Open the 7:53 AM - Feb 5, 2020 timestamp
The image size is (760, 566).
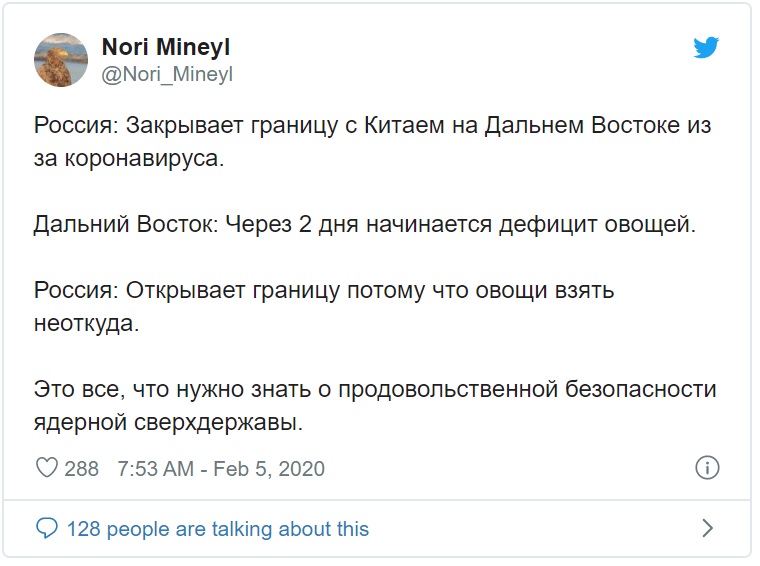[221, 469]
